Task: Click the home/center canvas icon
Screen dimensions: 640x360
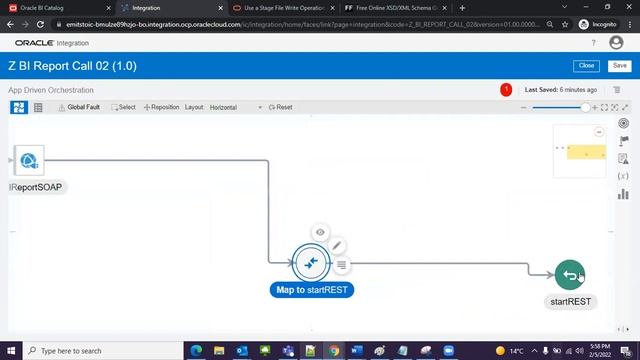Action: (615, 108)
